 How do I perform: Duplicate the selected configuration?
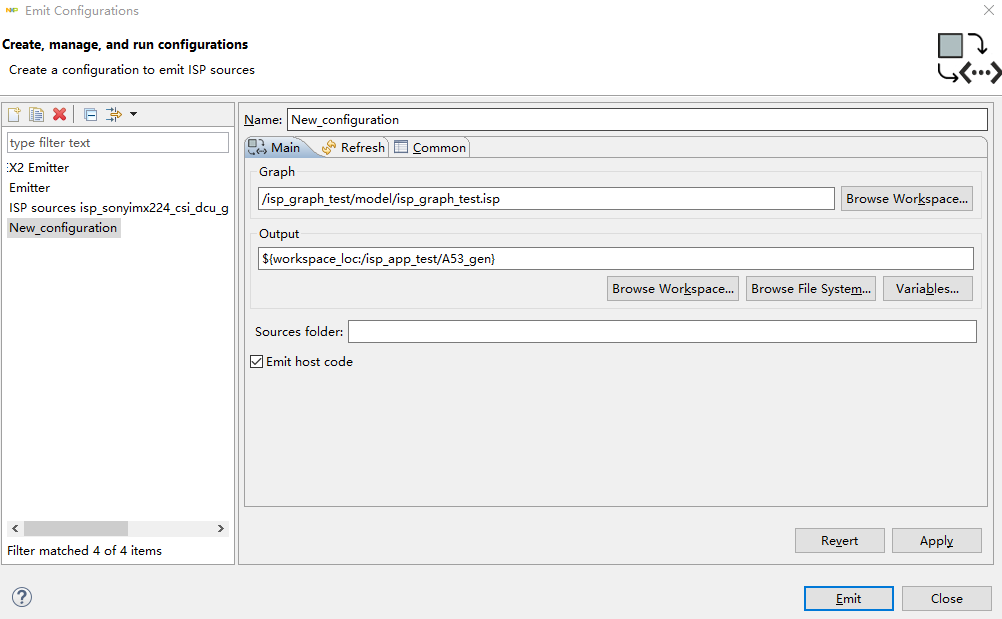[36, 115]
